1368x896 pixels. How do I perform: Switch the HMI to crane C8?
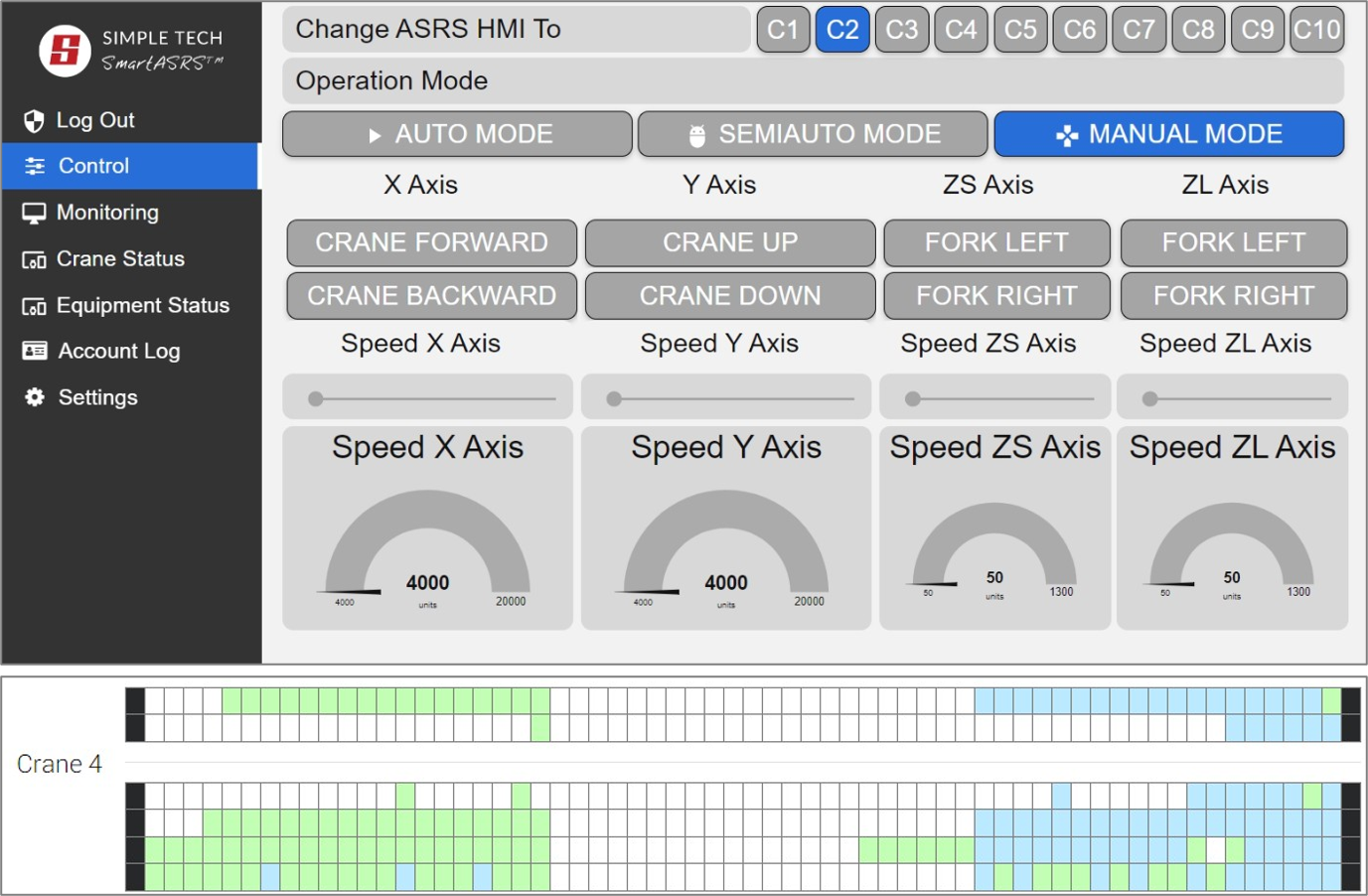[x=1198, y=30]
